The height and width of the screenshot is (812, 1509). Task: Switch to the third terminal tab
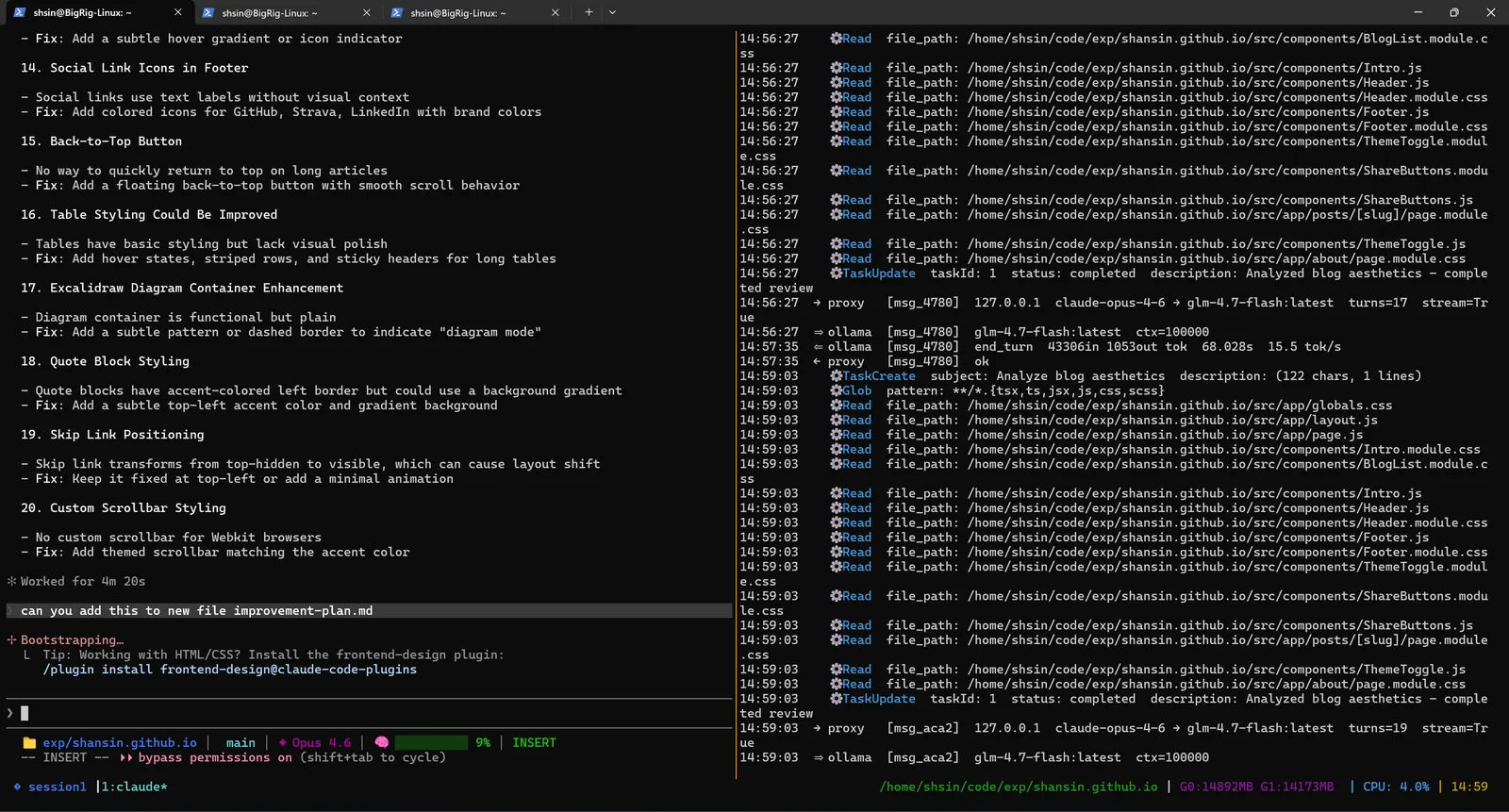(458, 12)
